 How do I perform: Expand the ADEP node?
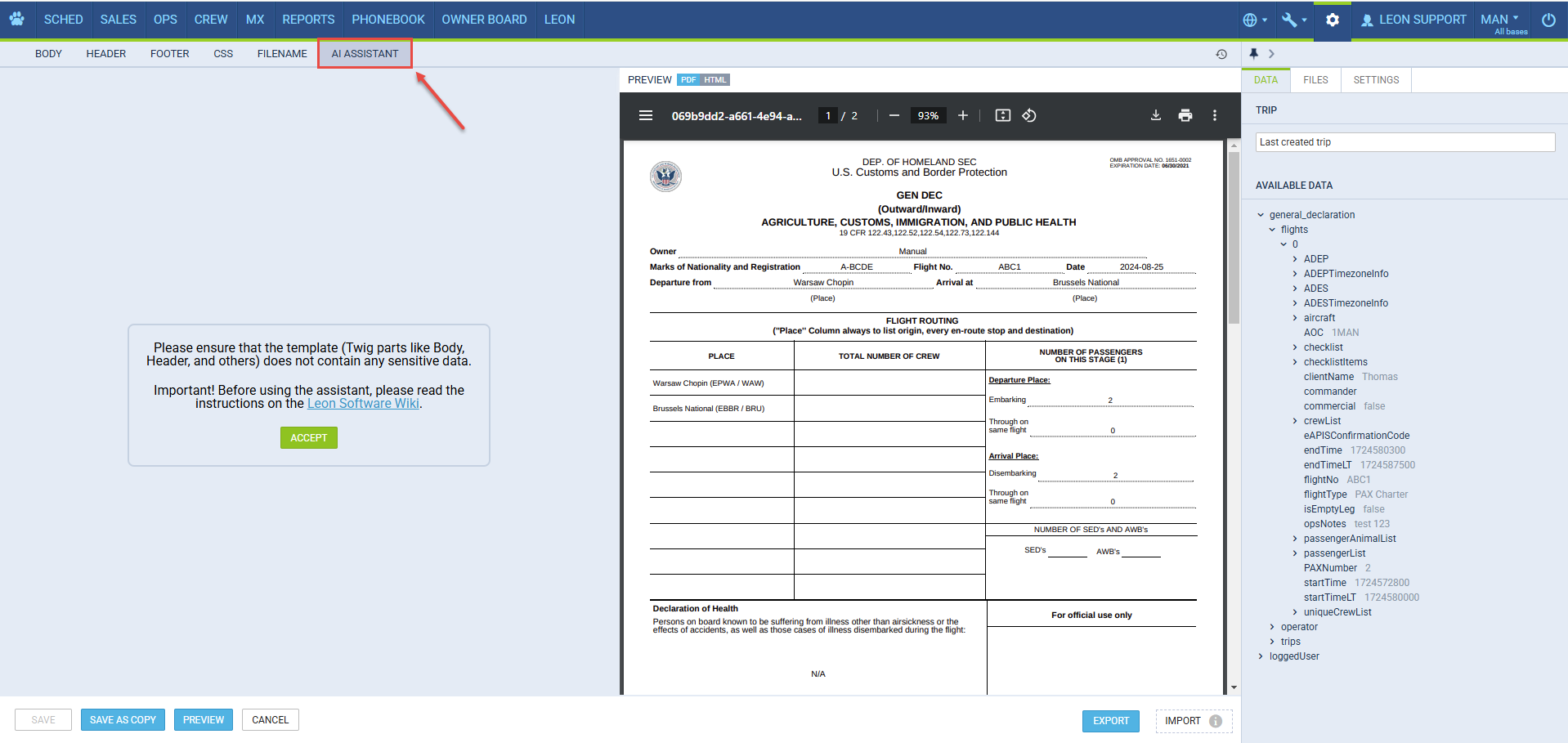coord(1295,259)
